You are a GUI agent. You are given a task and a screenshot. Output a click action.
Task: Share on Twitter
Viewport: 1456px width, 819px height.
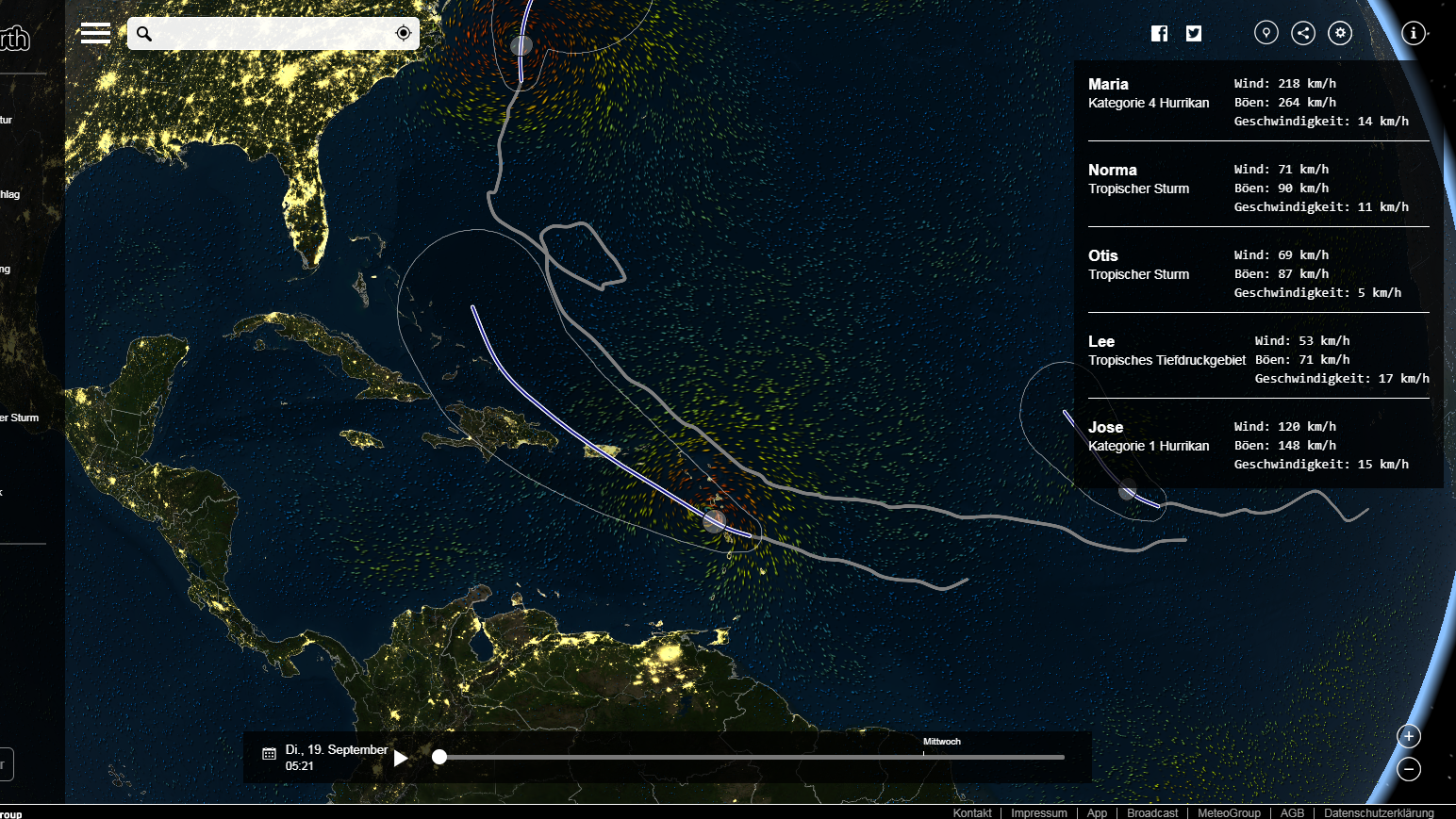coord(1194,34)
